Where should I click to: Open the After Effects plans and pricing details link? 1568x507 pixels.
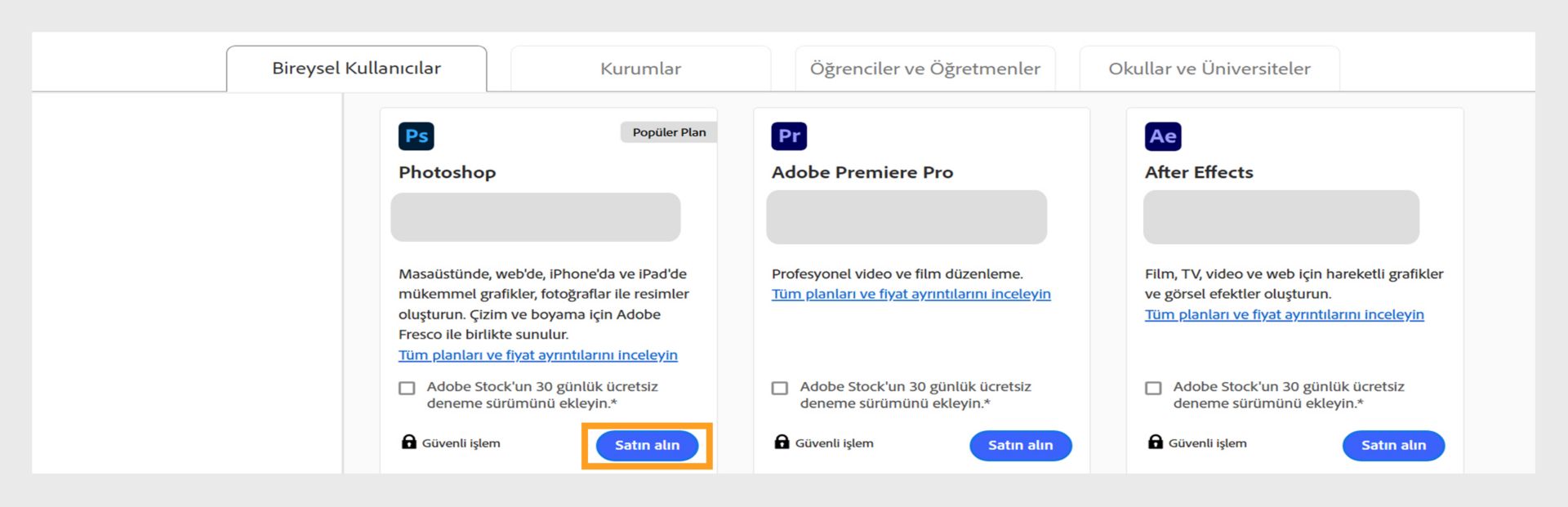point(1284,314)
